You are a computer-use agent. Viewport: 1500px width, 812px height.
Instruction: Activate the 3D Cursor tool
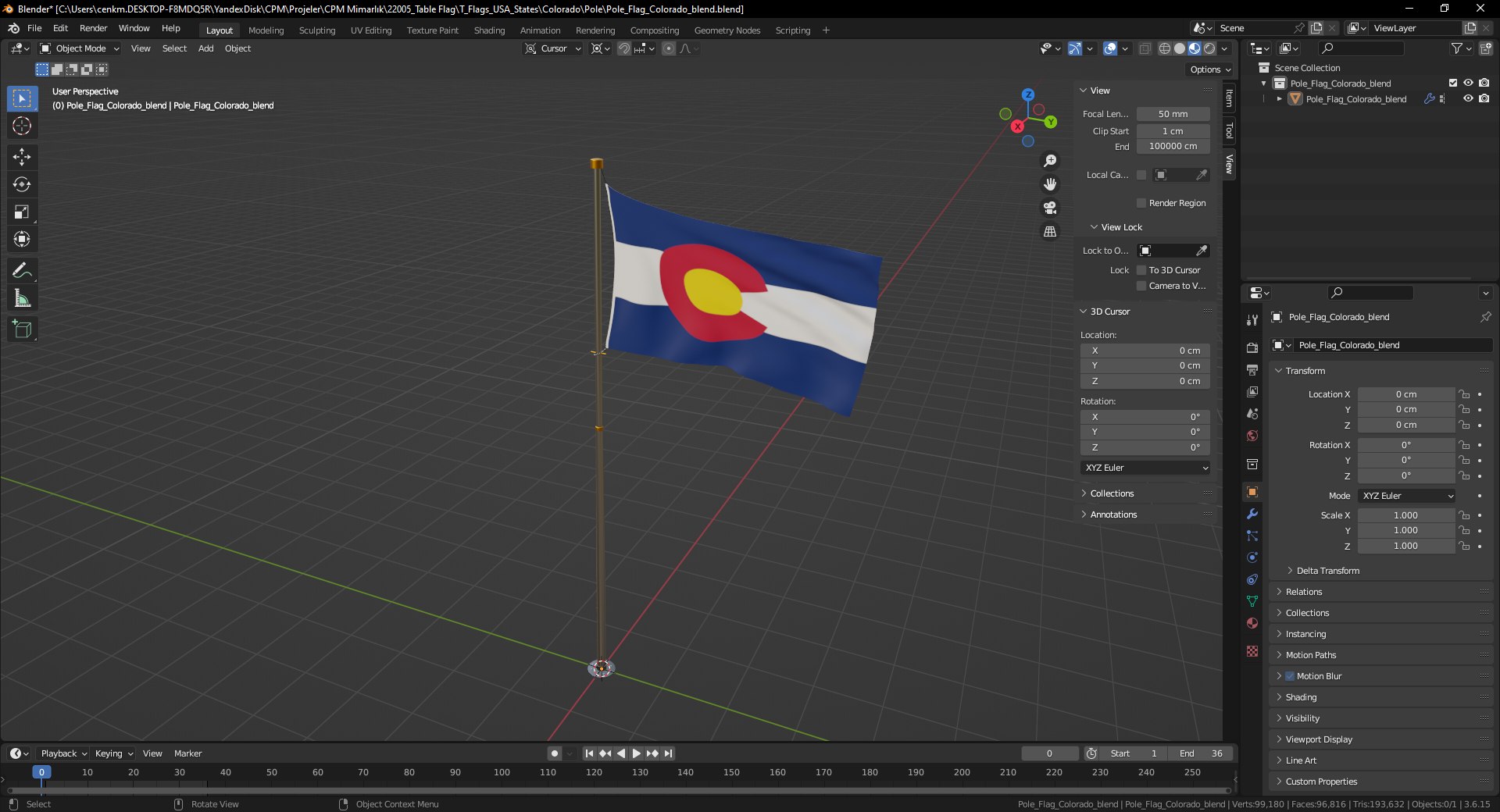tap(22, 126)
